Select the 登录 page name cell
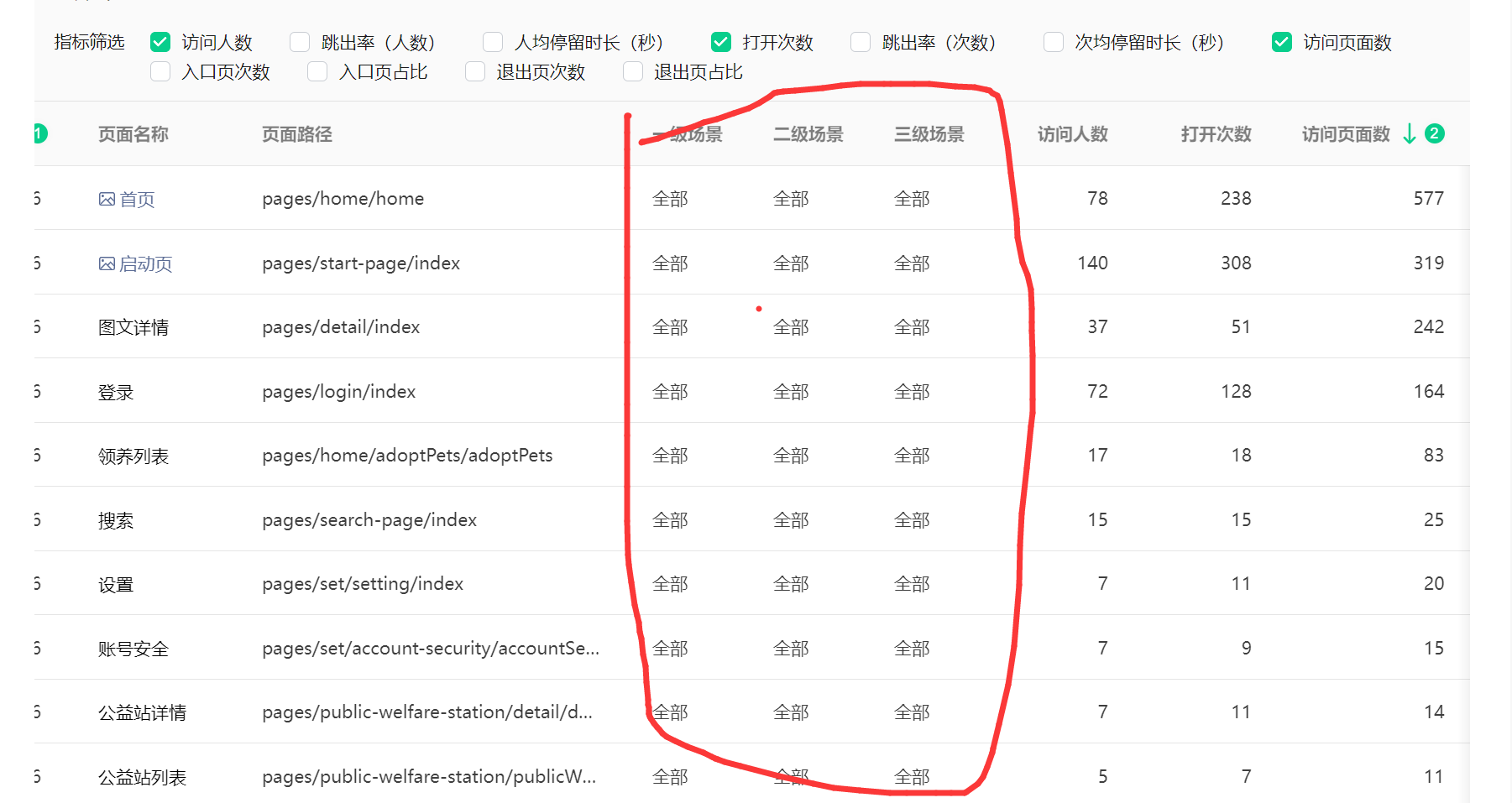This screenshot has height=803, width=1512. click(x=116, y=392)
